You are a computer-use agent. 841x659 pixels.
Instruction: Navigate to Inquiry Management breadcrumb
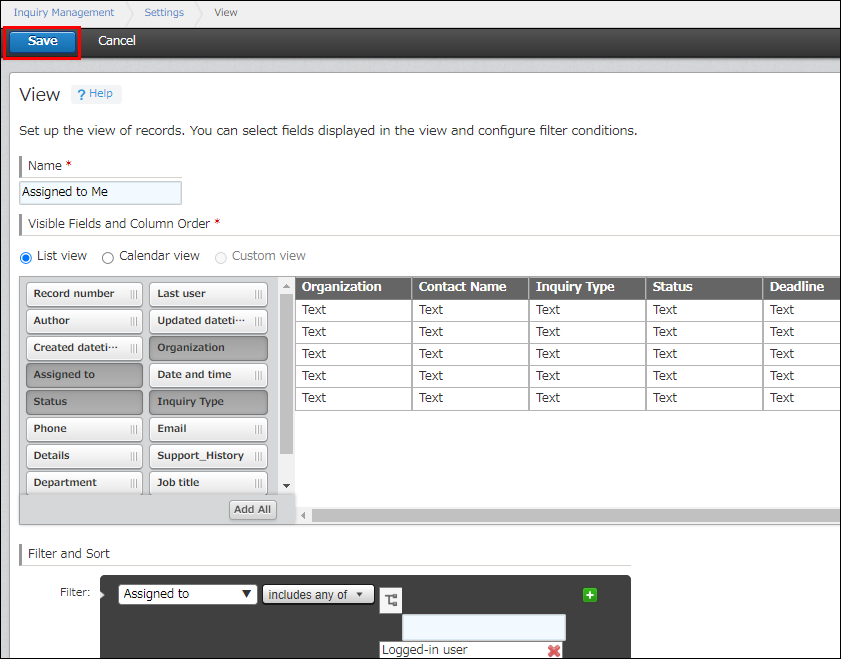(64, 12)
